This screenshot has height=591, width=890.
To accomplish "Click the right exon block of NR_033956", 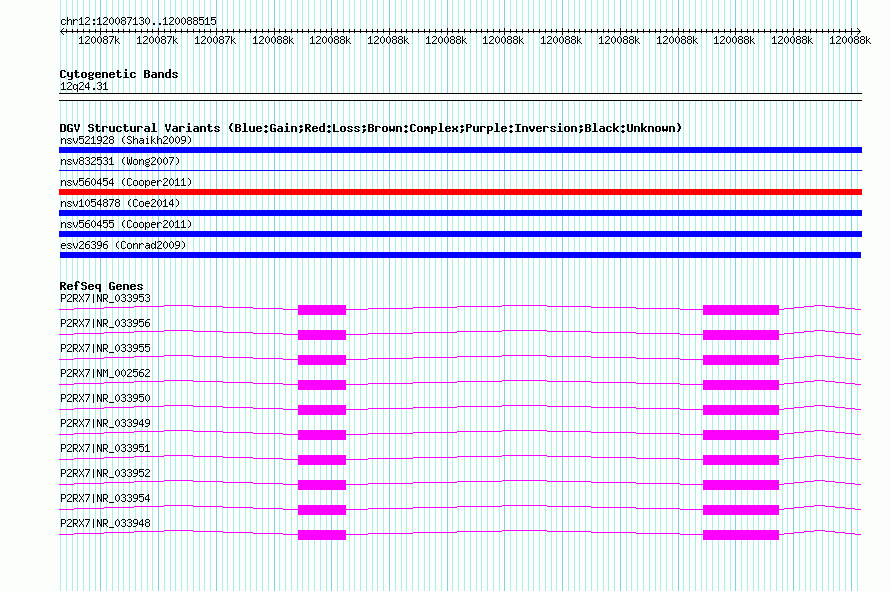I will point(741,335).
